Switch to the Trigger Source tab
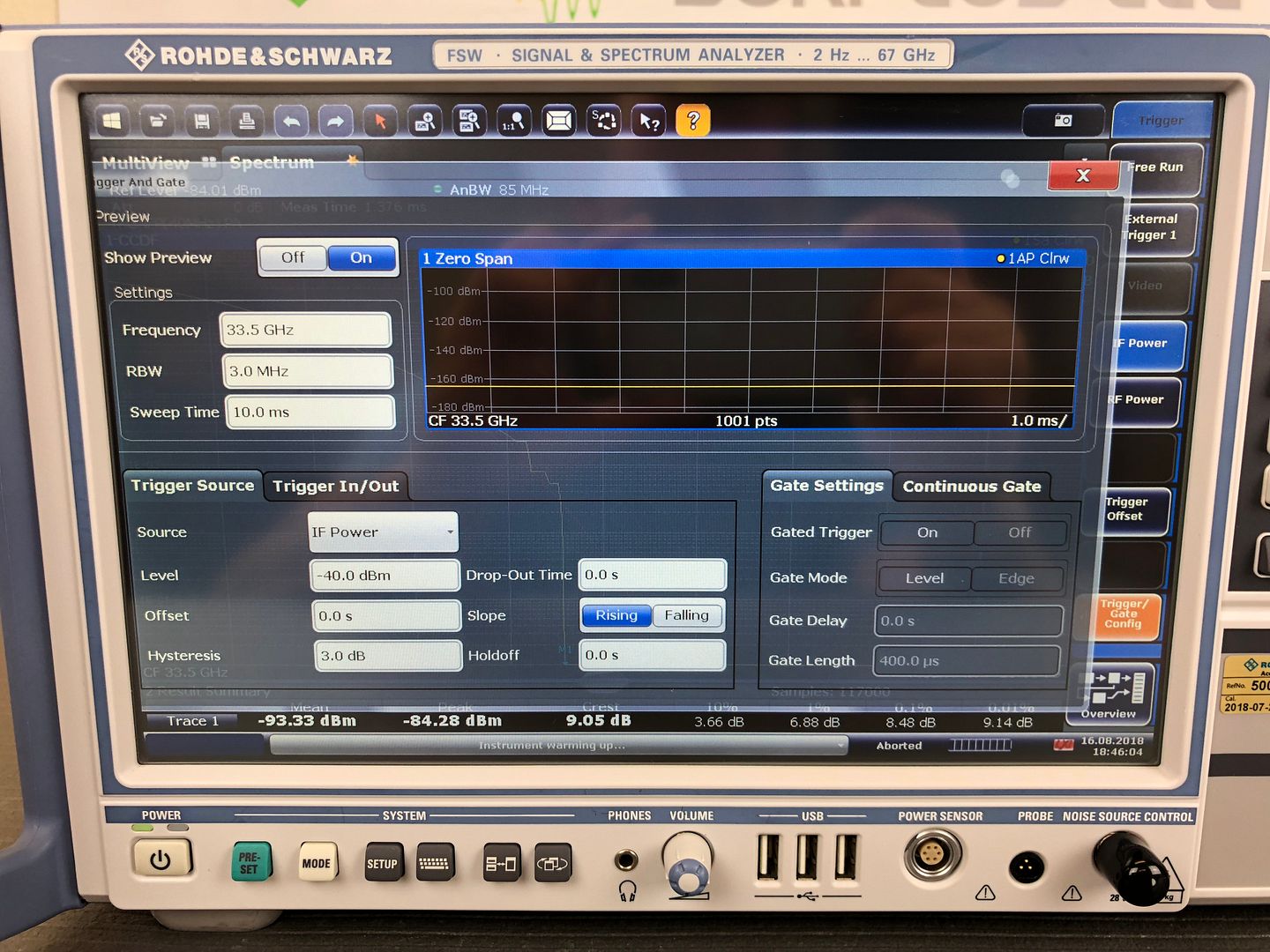The width and height of the screenshot is (1270, 952). tap(192, 486)
